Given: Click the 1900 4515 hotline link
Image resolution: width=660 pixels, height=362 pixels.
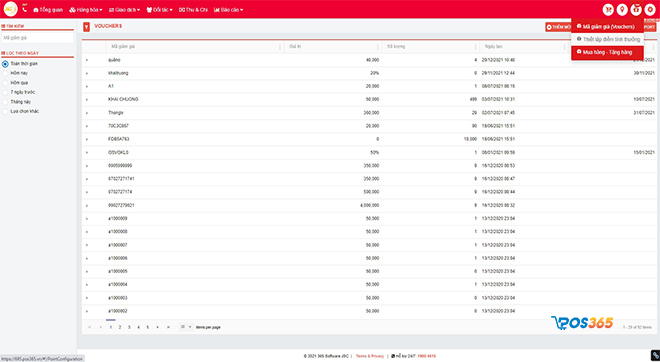Looking at the screenshot, I should [x=426, y=356].
